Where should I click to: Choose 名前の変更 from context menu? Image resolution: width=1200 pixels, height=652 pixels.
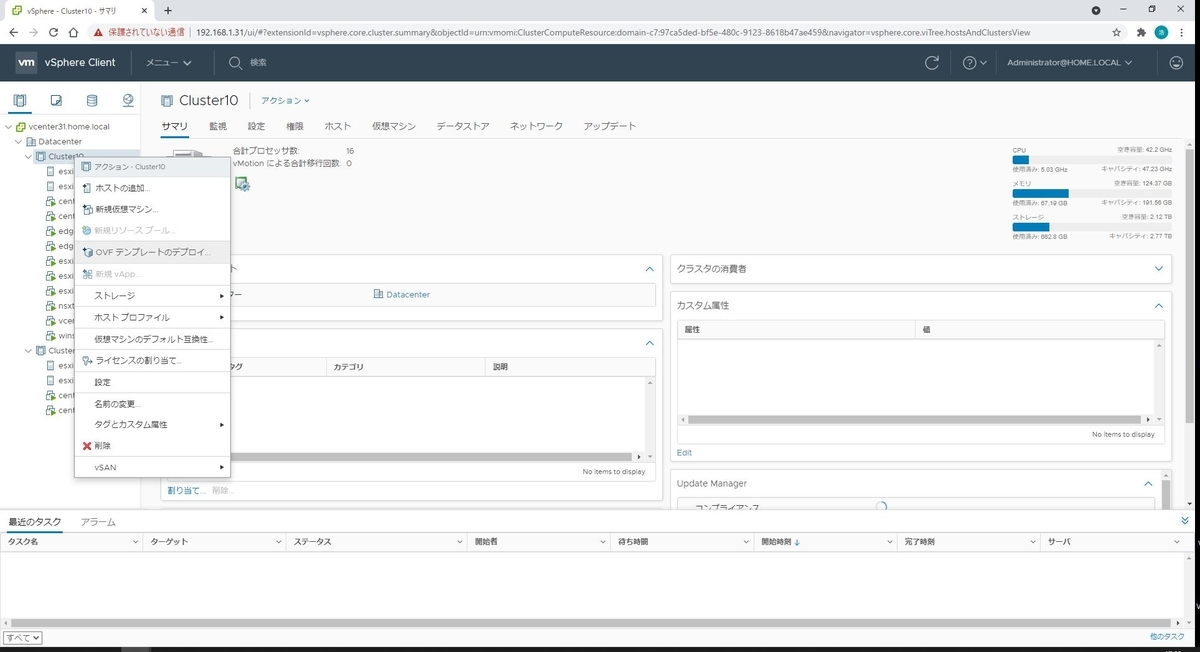click(x=152, y=403)
